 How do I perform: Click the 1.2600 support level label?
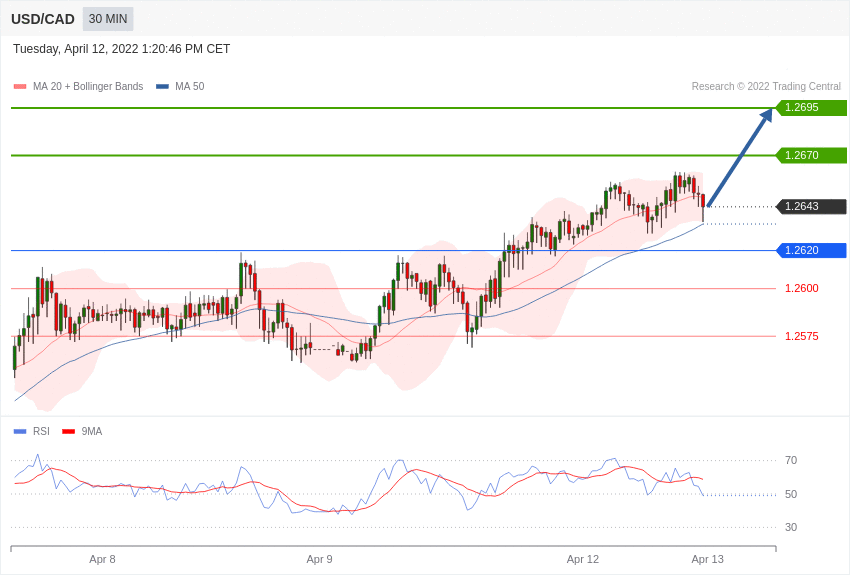[x=802, y=288]
